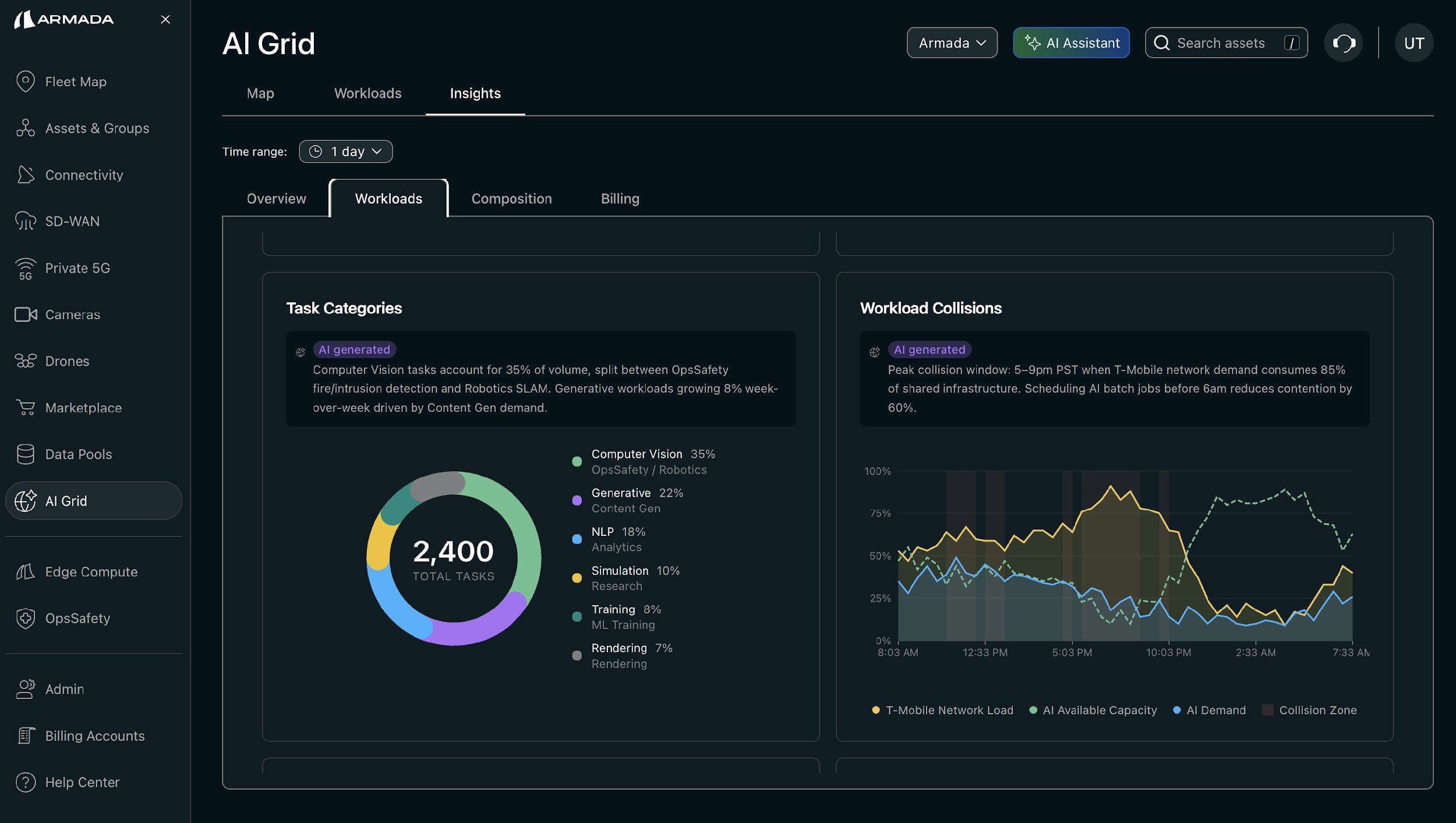Open the Connectivity section

coord(26,175)
